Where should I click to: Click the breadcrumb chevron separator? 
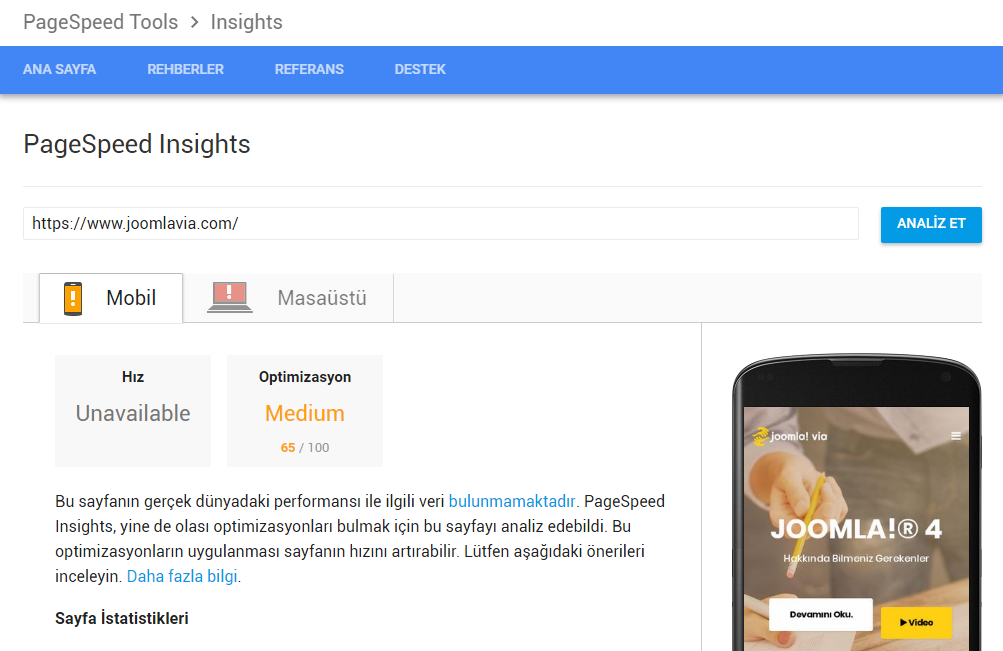(x=194, y=22)
